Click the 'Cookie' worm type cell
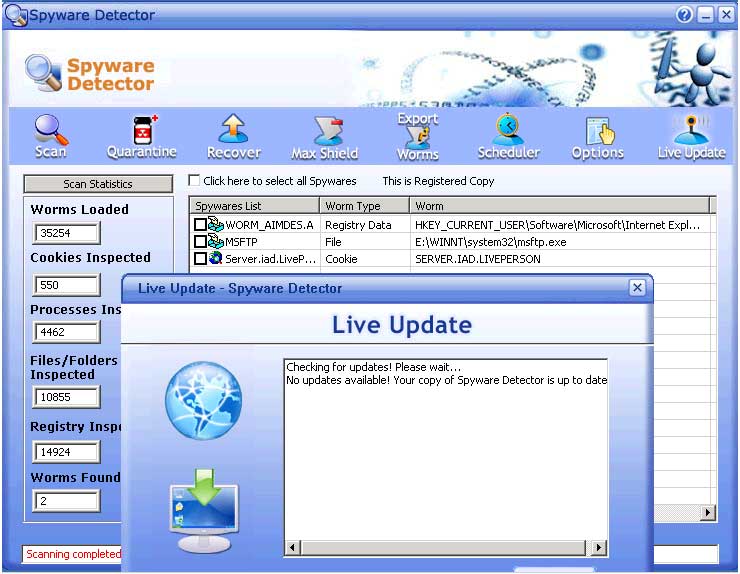 coord(365,259)
